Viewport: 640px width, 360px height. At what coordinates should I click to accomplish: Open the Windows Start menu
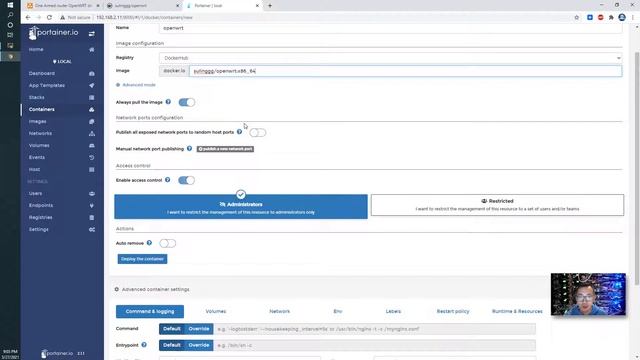pos(10,5)
